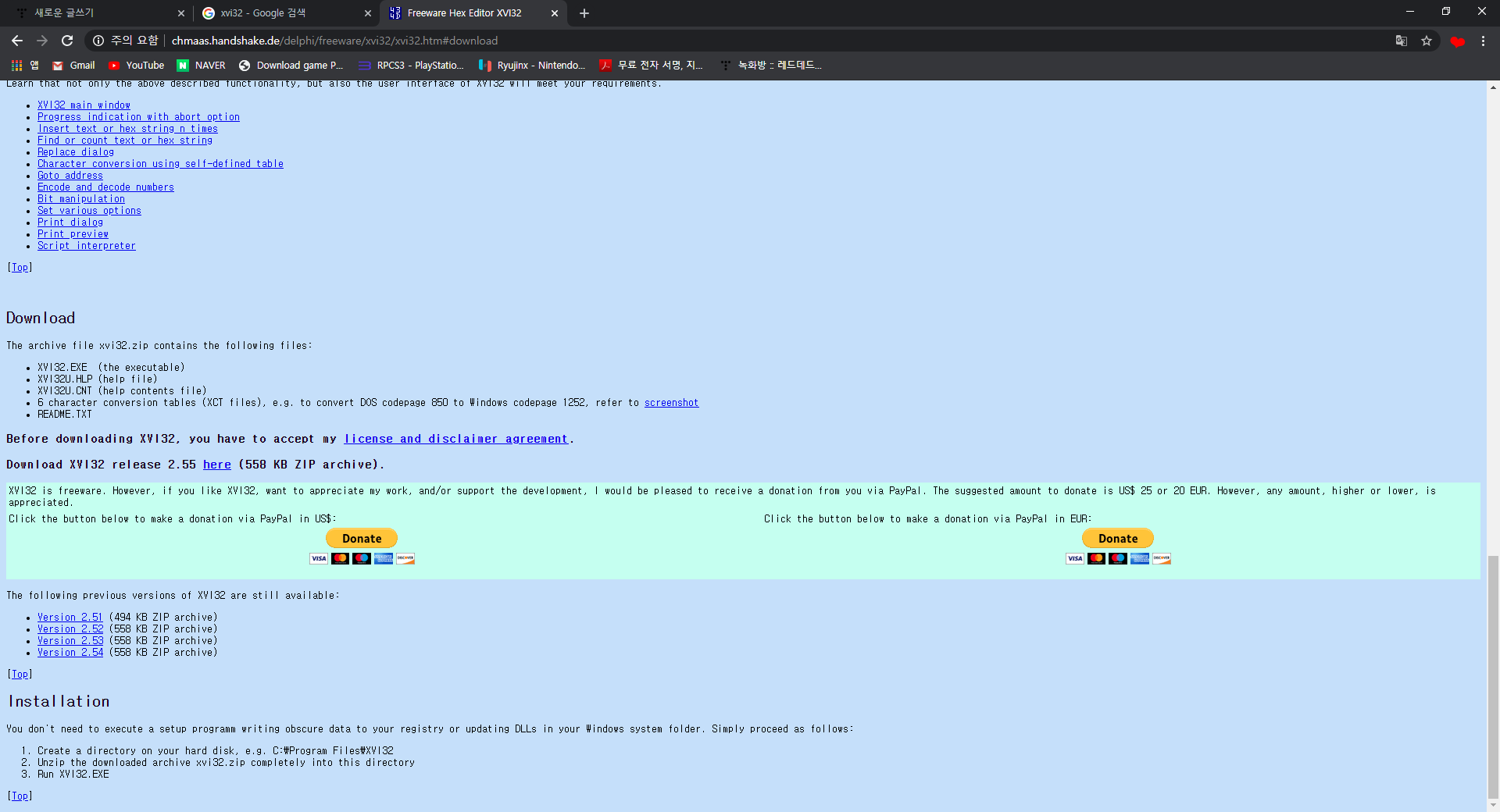Click the translate page icon
Screen dimensions: 1500x812
click(1402, 41)
